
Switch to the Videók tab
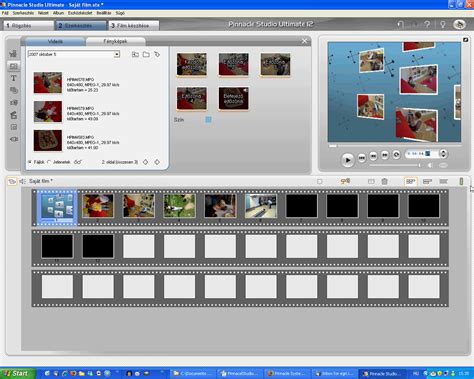55,42
